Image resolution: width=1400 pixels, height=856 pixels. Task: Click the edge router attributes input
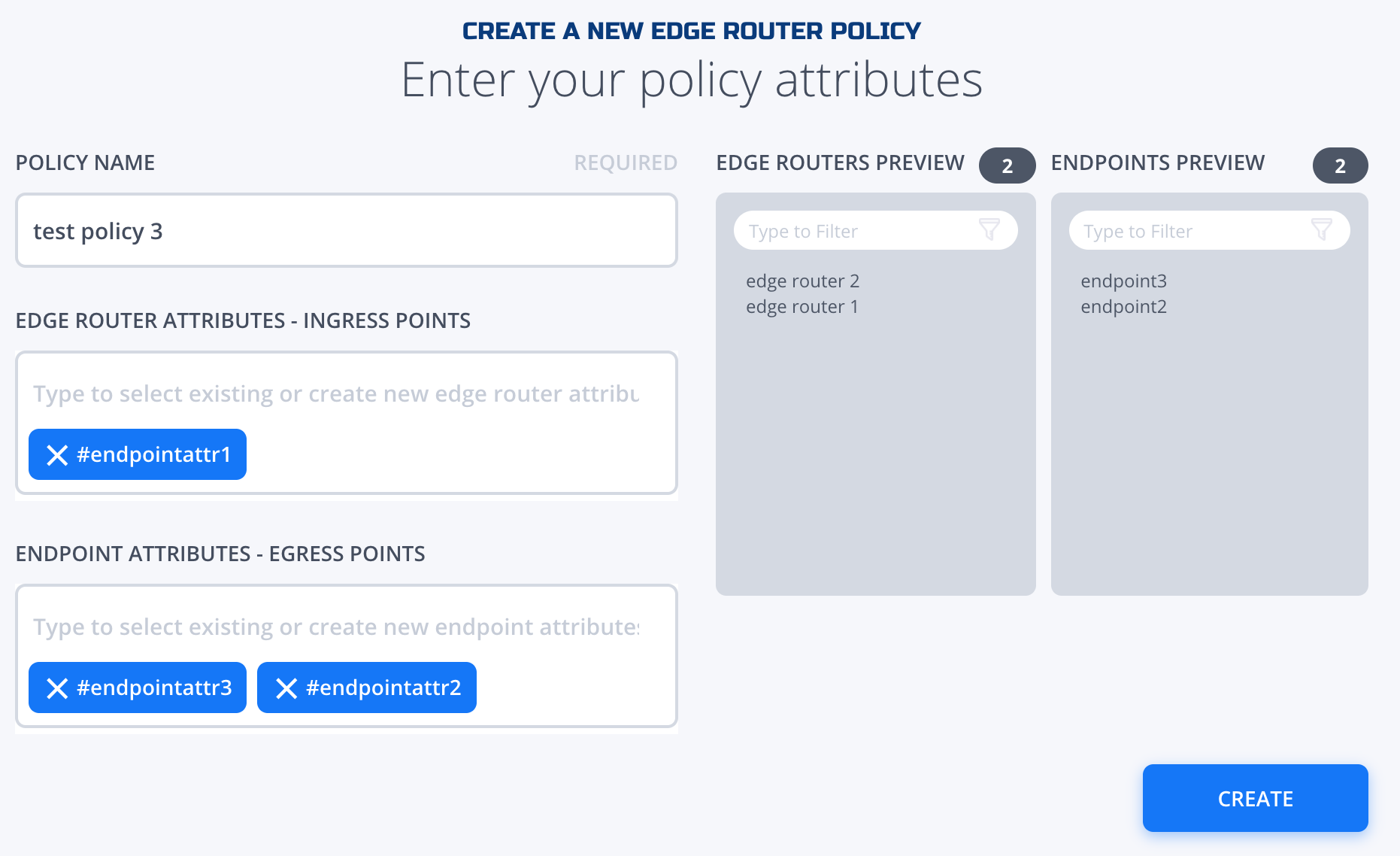(336, 393)
